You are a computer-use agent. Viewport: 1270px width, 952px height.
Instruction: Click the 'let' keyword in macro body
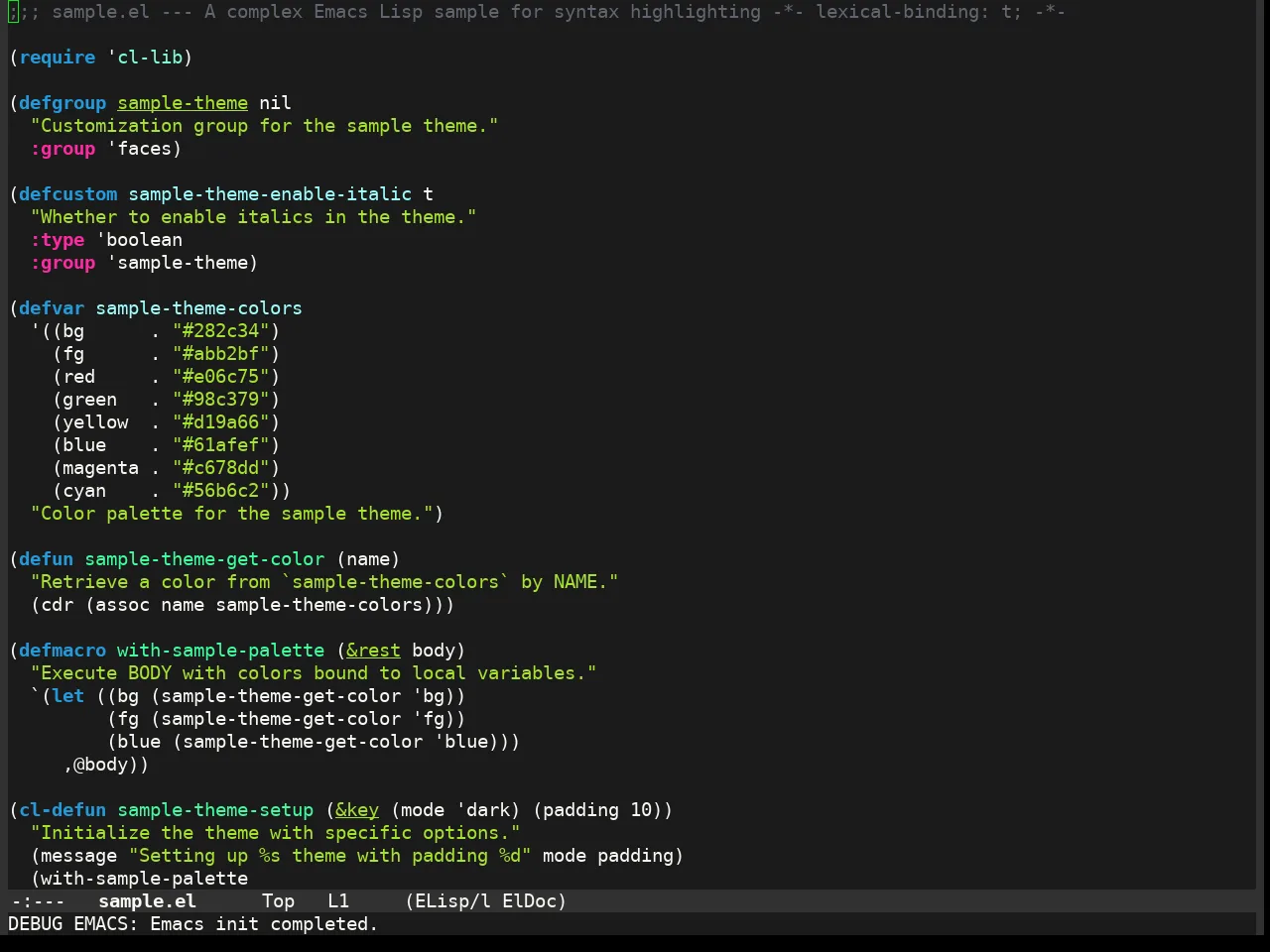68,696
